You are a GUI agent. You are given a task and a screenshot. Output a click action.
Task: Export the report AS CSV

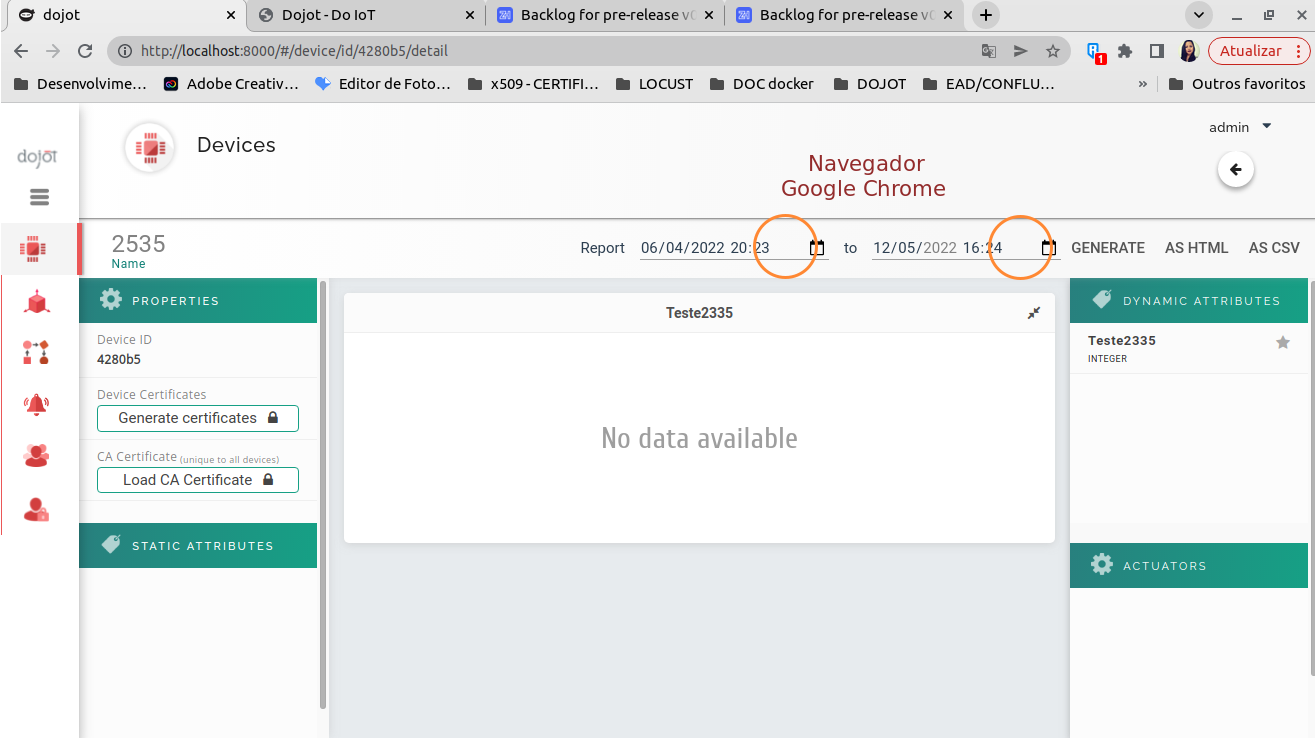coord(1274,247)
